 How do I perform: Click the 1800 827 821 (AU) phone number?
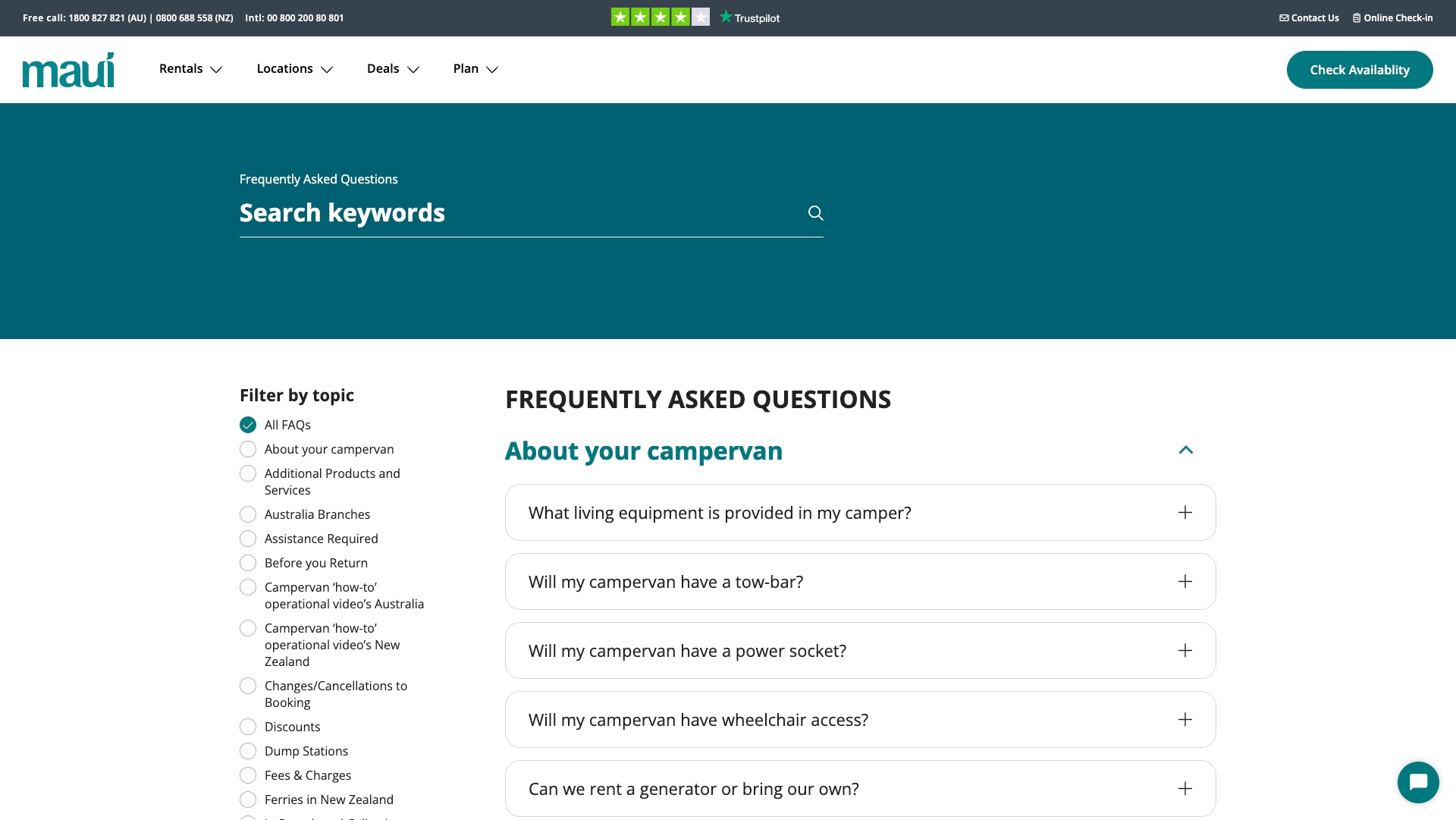tap(107, 18)
